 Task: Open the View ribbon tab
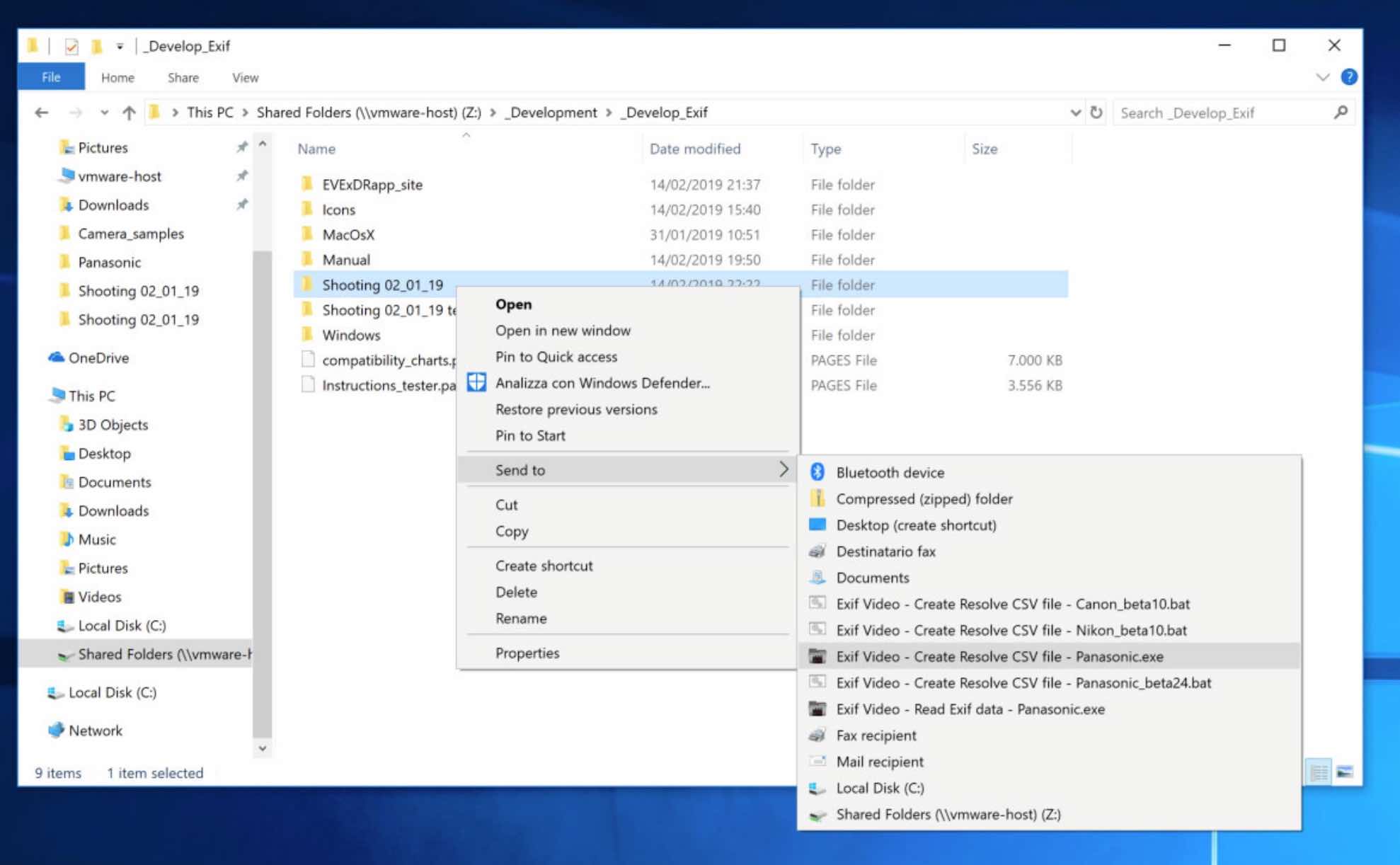pyautogui.click(x=245, y=77)
